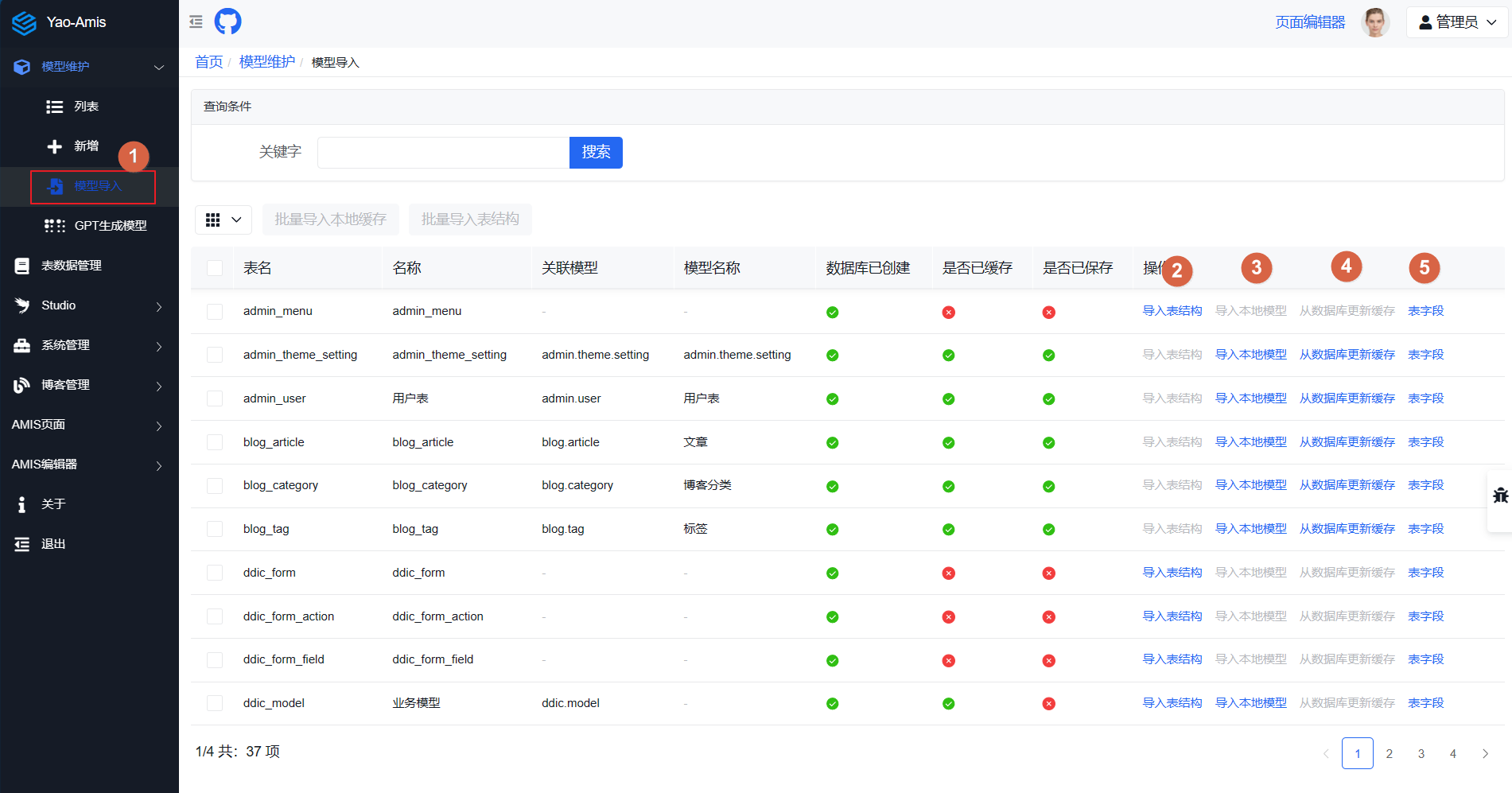Open 列表 list item in sidebar

[86, 107]
